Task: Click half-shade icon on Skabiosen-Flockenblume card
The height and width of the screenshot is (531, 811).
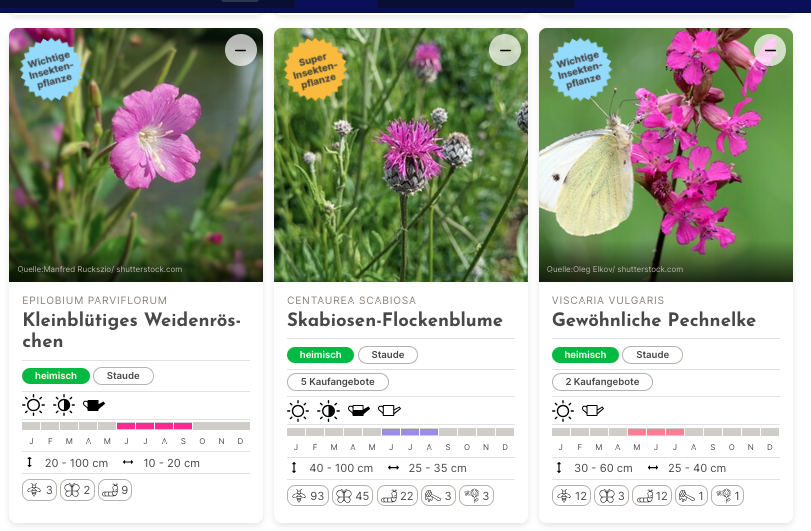Action: [x=328, y=411]
